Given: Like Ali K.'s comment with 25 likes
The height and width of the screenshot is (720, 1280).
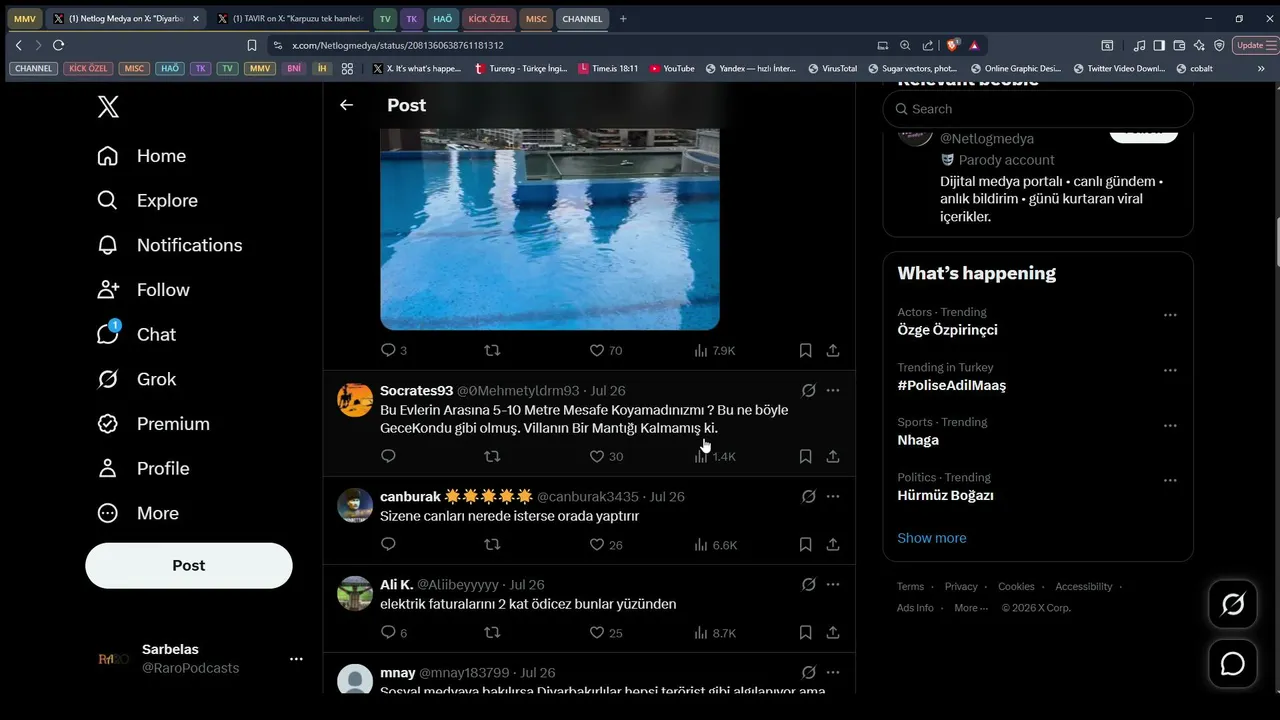Looking at the screenshot, I should (605, 633).
